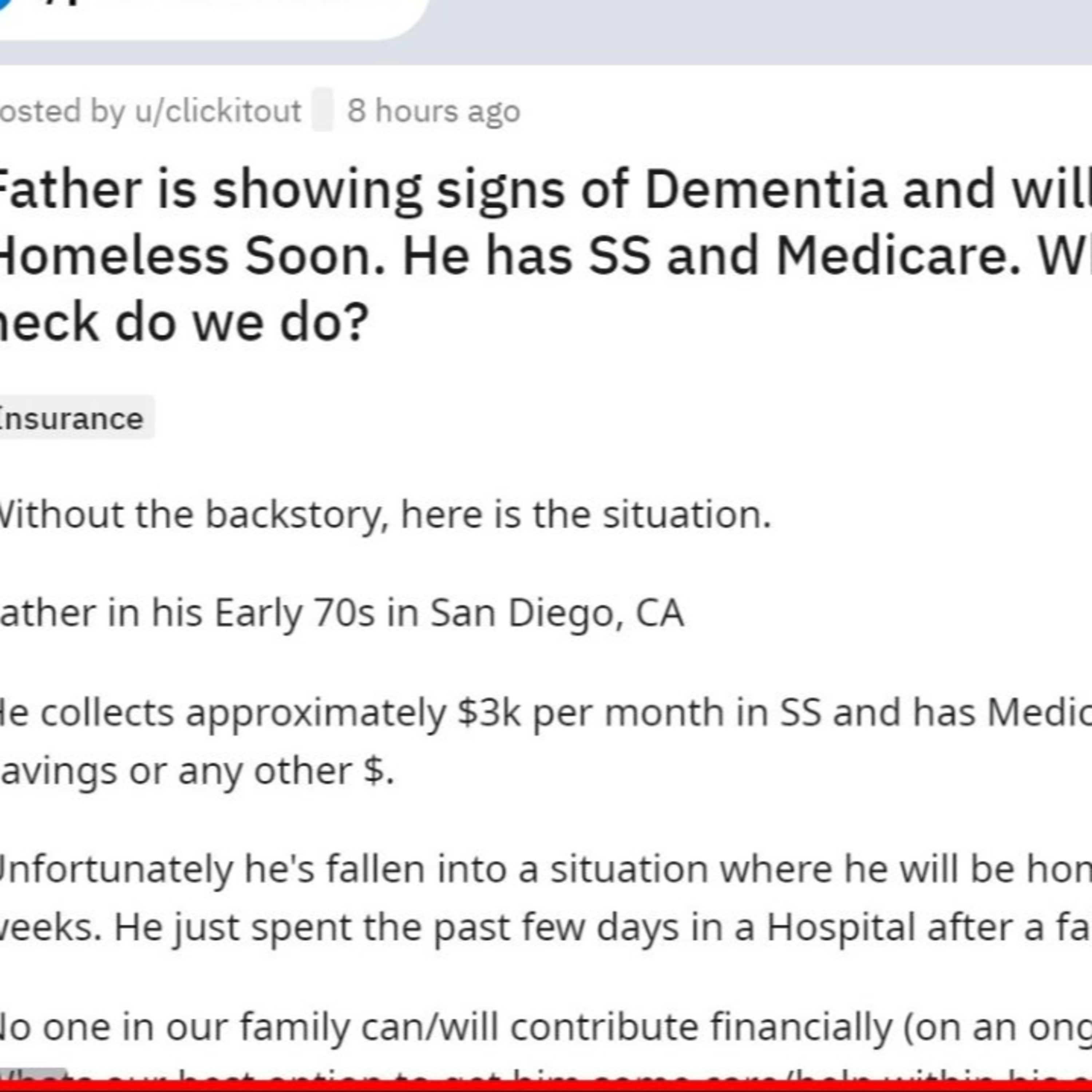Click the highlighted word at bottom left
Viewport: 1092px width, 1092px height.
point(33,1075)
